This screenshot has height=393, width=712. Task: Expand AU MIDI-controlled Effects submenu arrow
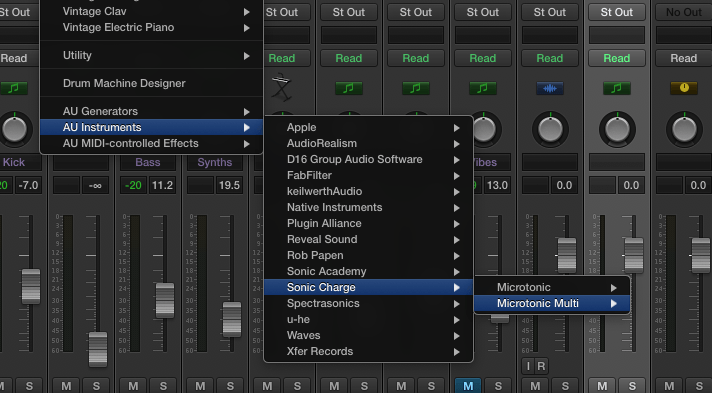247,144
